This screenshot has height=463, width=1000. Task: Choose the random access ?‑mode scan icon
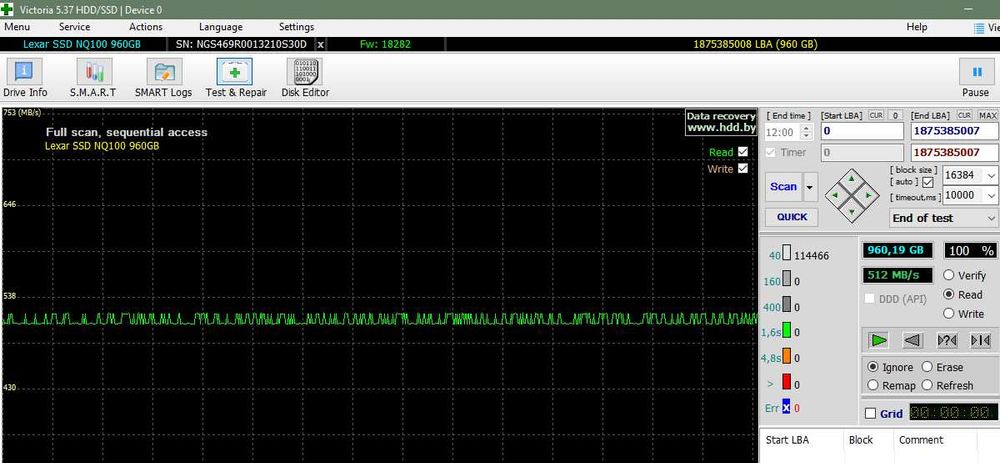(x=946, y=341)
